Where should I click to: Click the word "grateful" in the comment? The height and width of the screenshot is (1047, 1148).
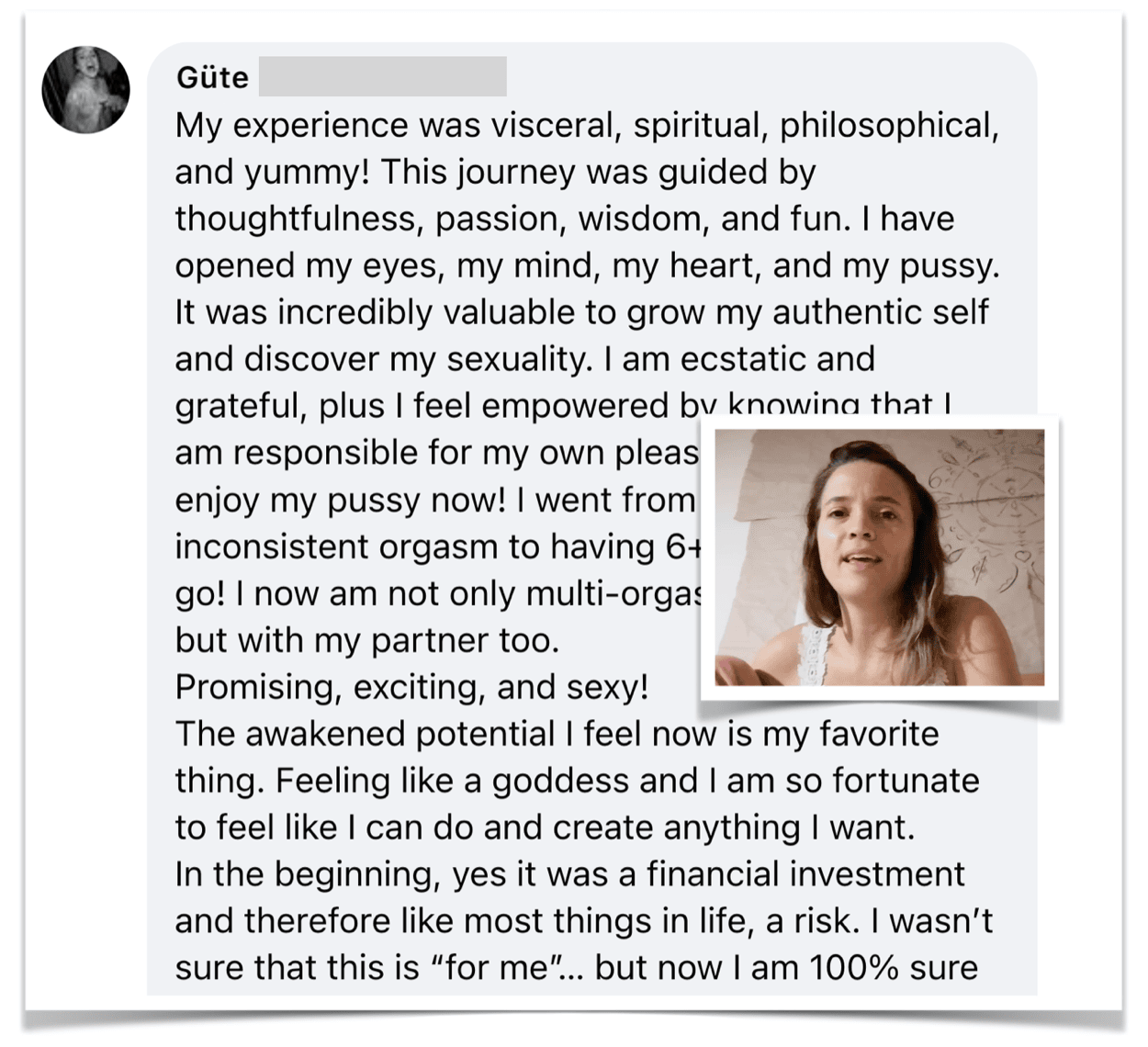[239, 406]
